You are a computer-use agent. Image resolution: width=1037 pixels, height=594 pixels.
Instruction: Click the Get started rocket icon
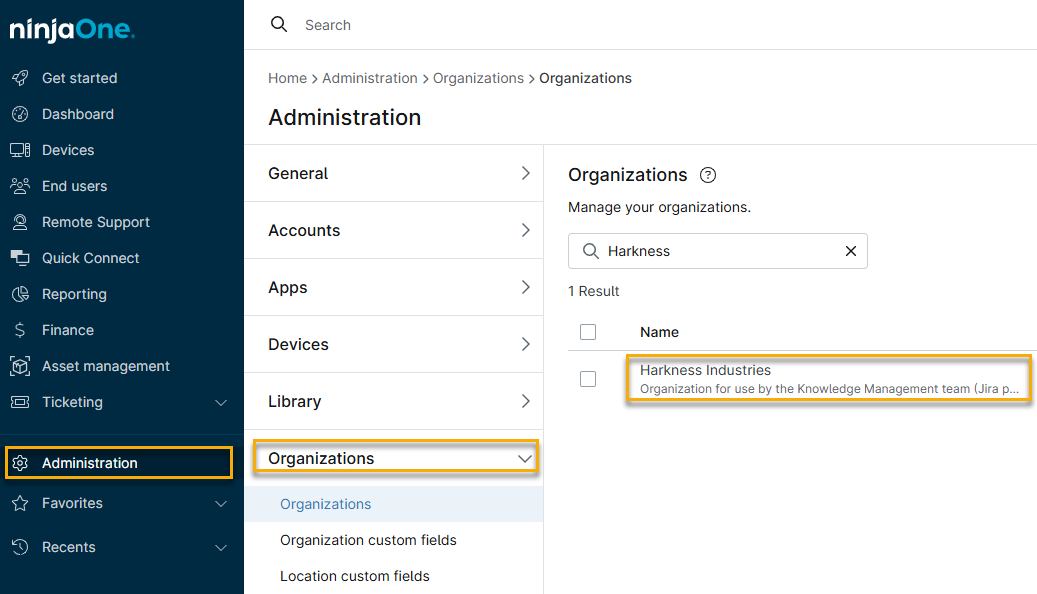click(x=20, y=78)
